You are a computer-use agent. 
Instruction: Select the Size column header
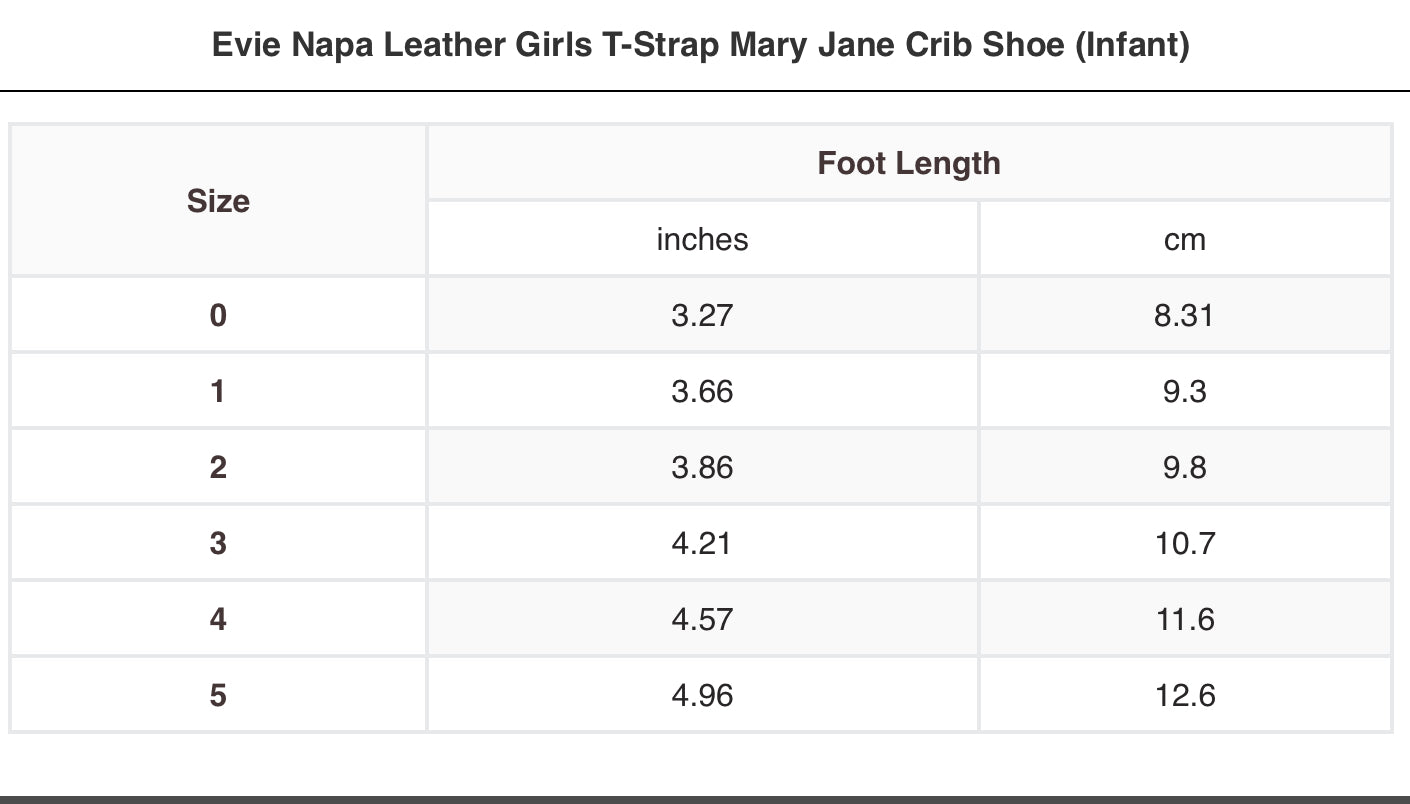tap(218, 201)
